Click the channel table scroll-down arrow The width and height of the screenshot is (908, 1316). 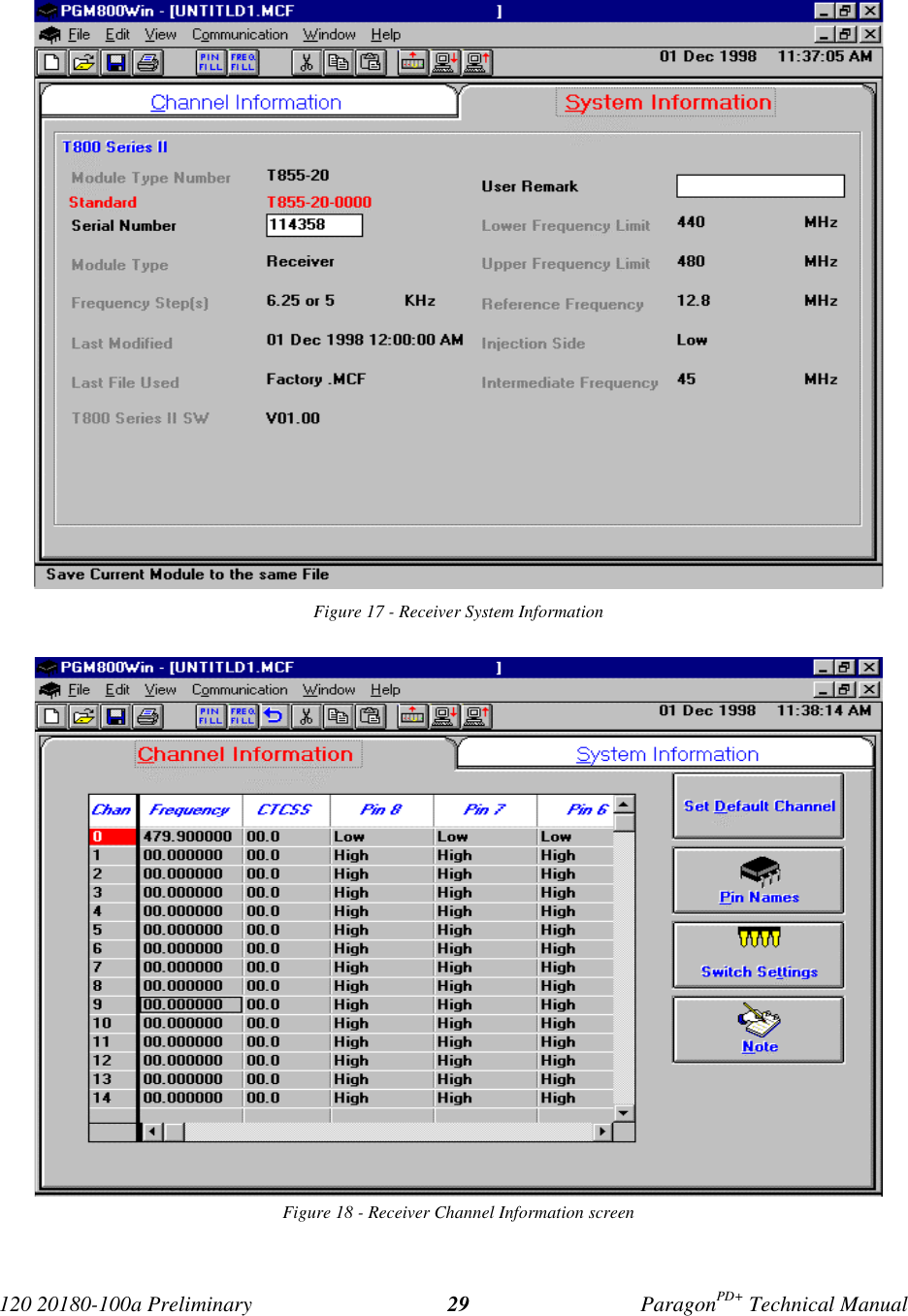625,1113
